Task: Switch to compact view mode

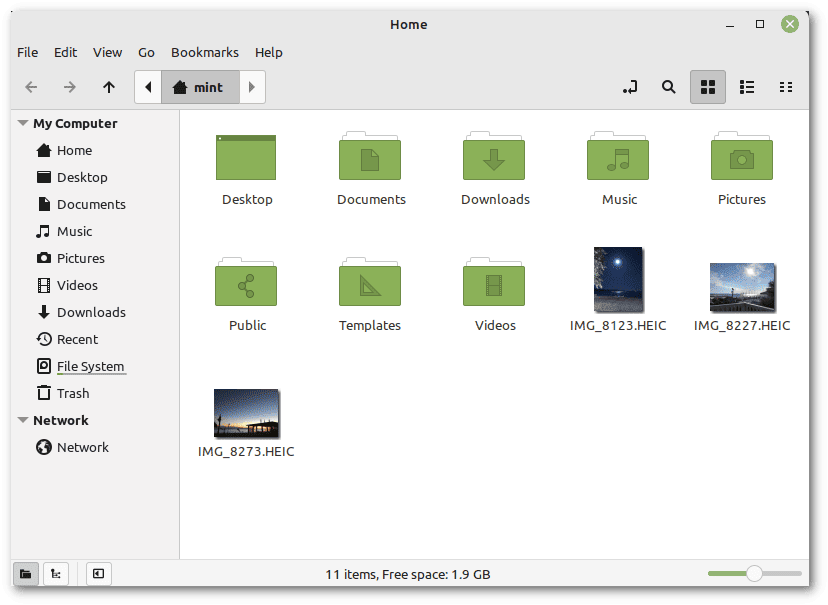Action: point(786,87)
